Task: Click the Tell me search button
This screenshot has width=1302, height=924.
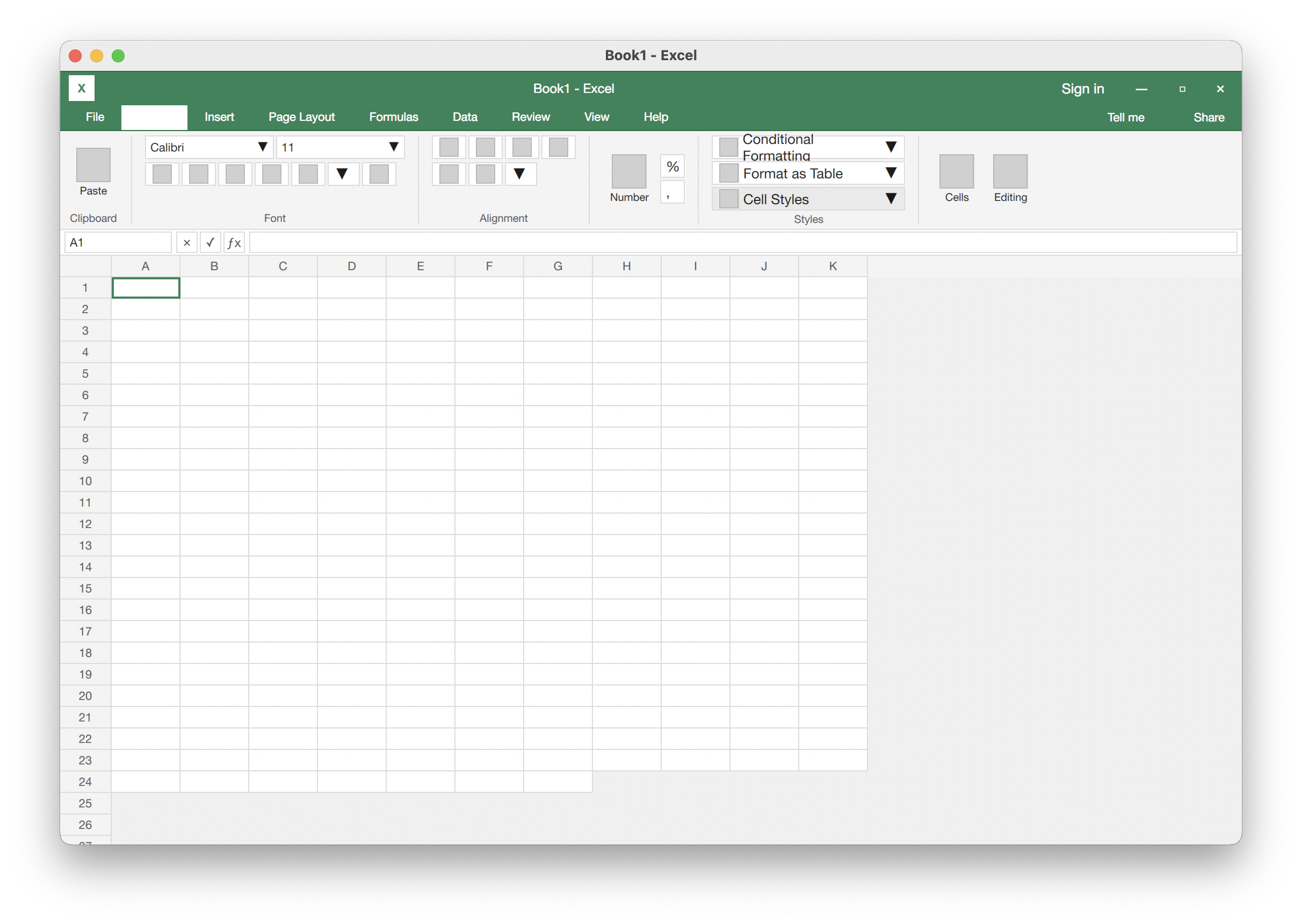Action: pos(1125,117)
